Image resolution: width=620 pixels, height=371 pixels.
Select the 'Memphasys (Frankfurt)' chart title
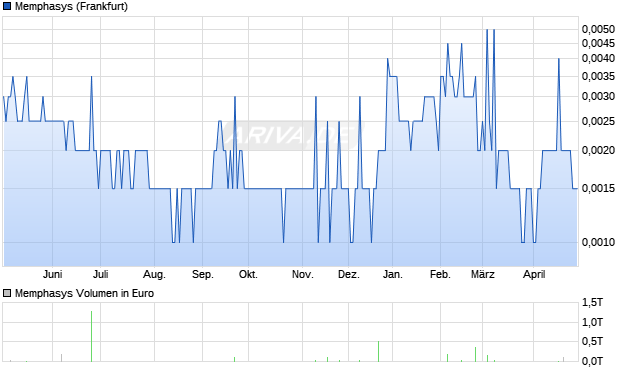coord(71,6)
